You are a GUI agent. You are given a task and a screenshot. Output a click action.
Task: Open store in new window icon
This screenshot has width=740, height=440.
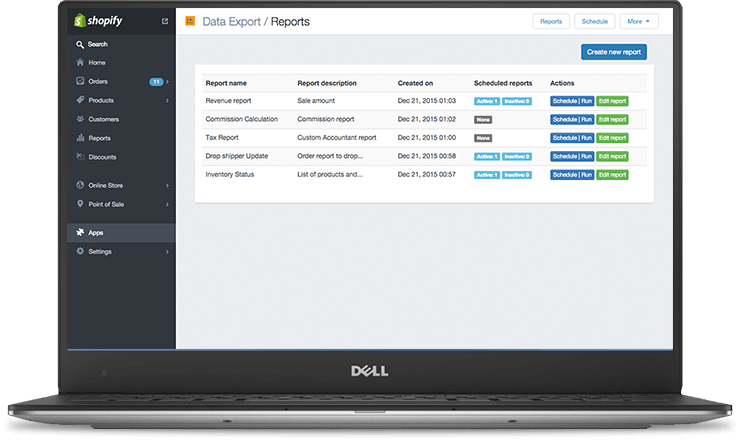point(165,21)
